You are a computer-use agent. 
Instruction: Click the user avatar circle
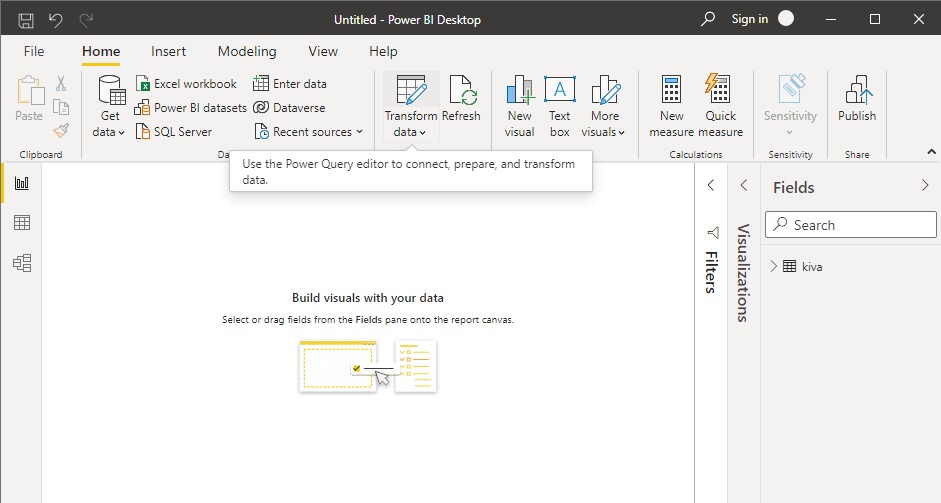[x=786, y=19]
